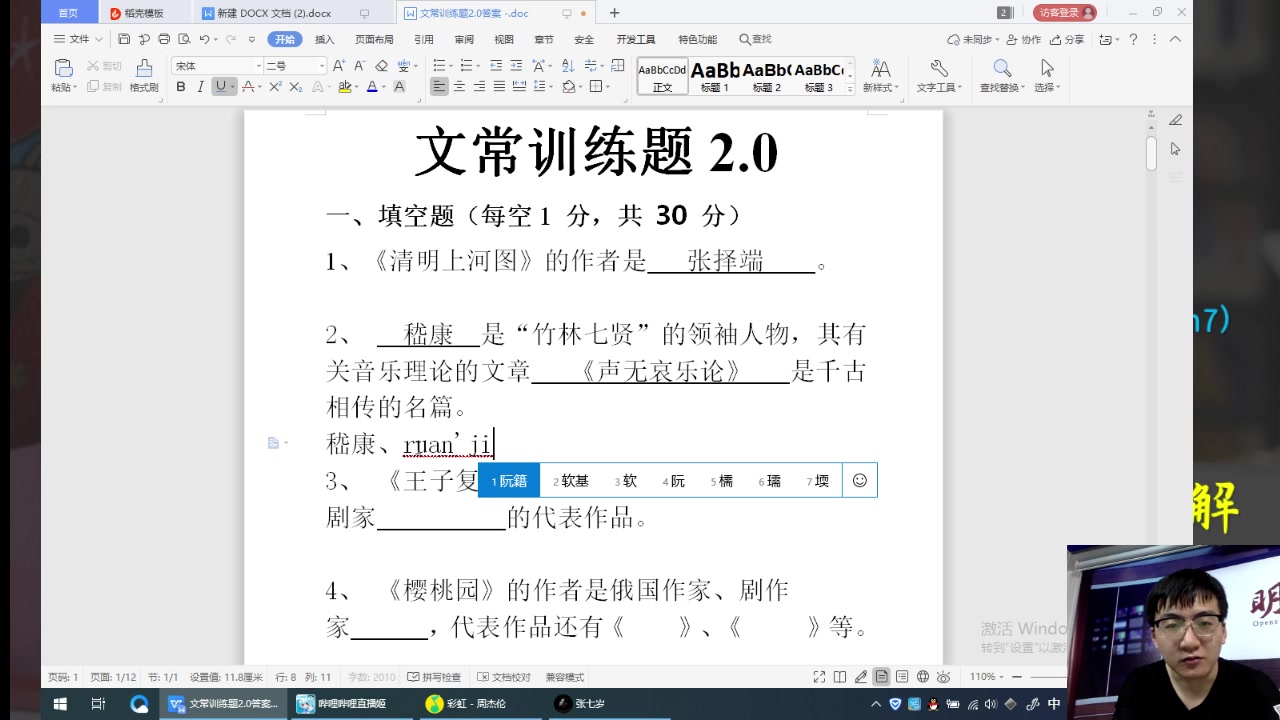Toggle align right
This screenshot has width=1280, height=720.
pyautogui.click(x=479, y=87)
